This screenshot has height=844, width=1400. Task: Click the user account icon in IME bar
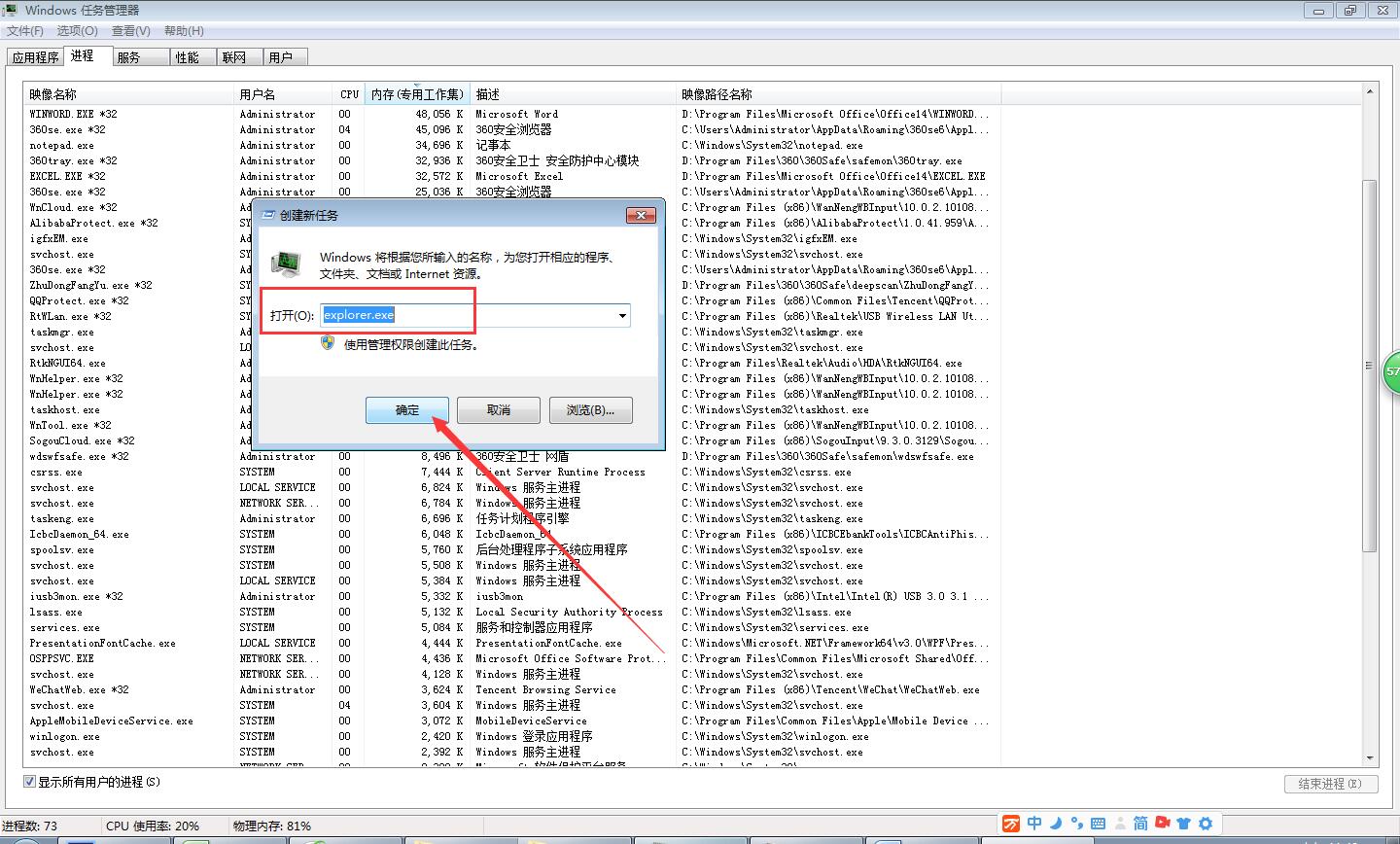click(x=1119, y=824)
